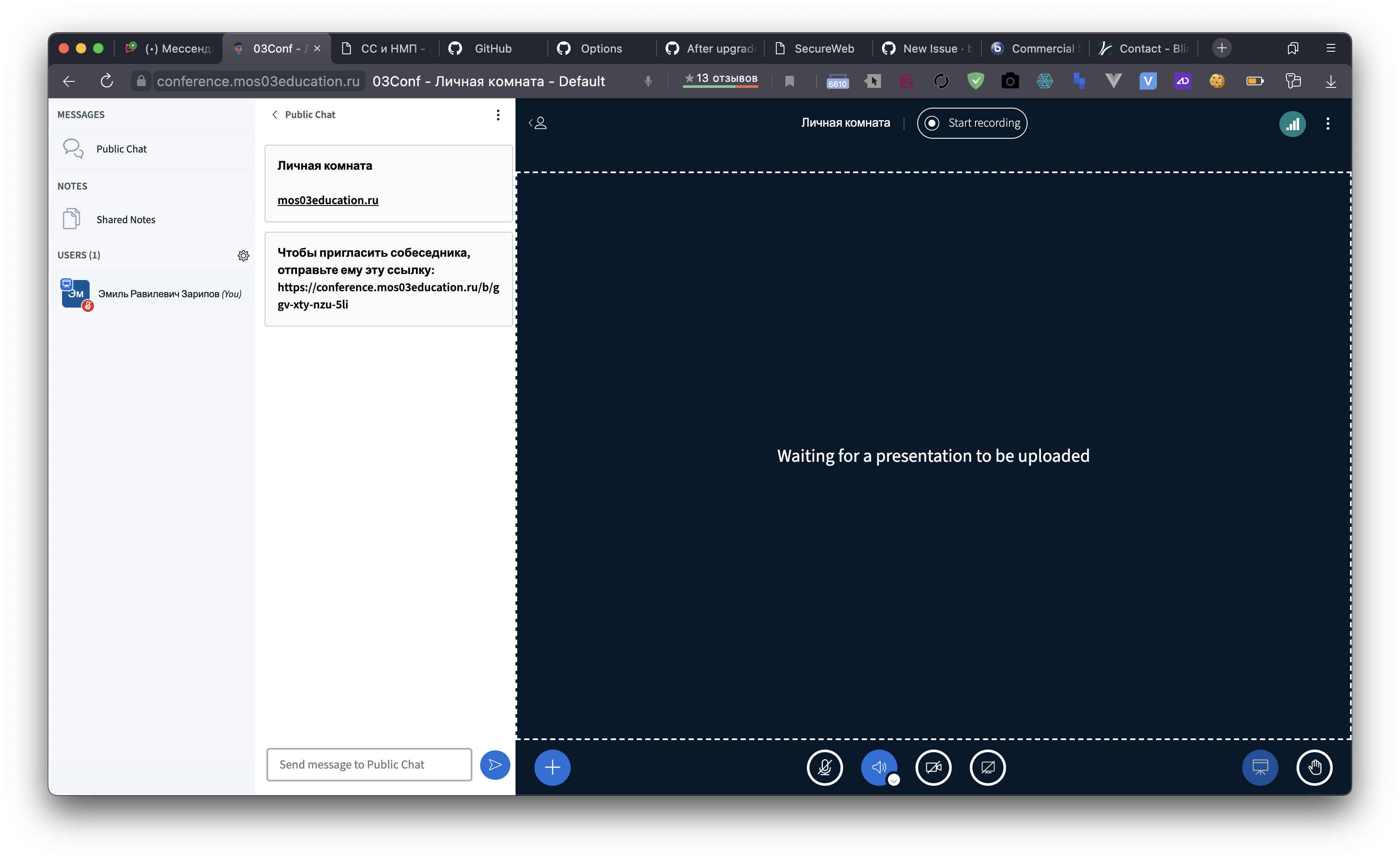
Task: Click the Send message to Public Chat field
Action: (x=369, y=764)
